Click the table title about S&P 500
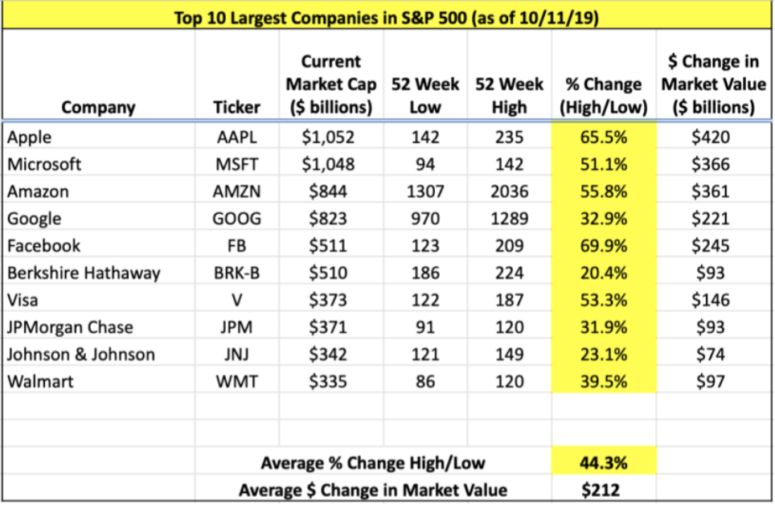775x505 pixels. click(x=387, y=17)
